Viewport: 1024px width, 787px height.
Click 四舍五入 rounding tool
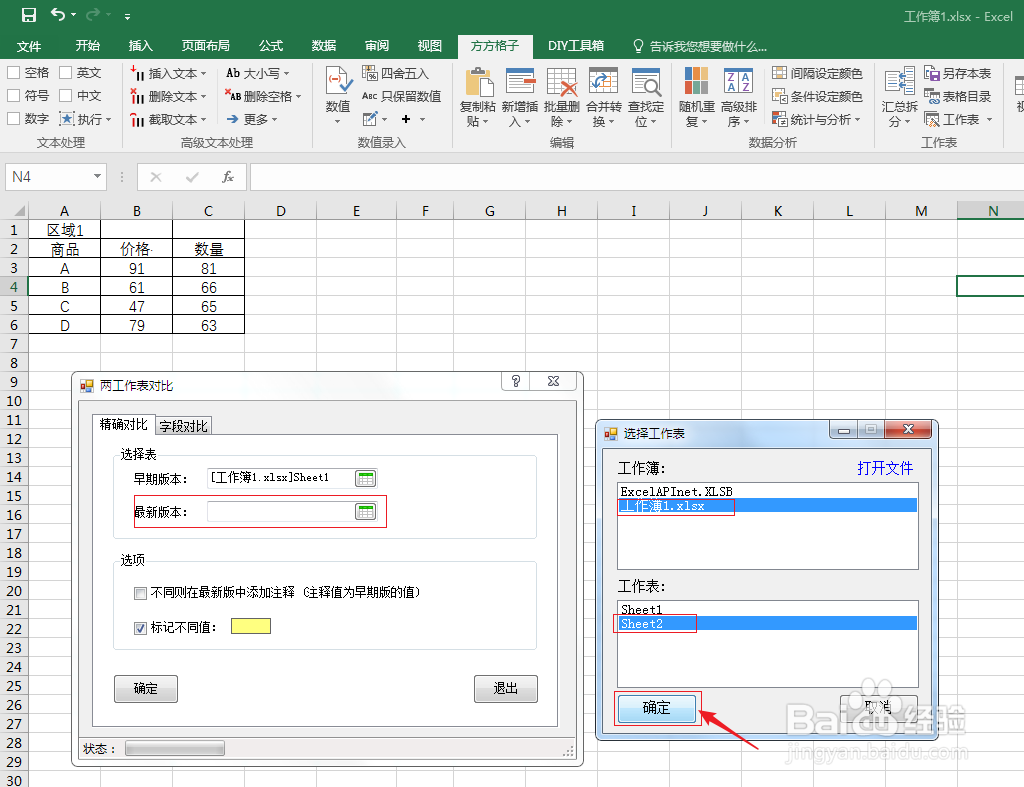tap(396, 73)
